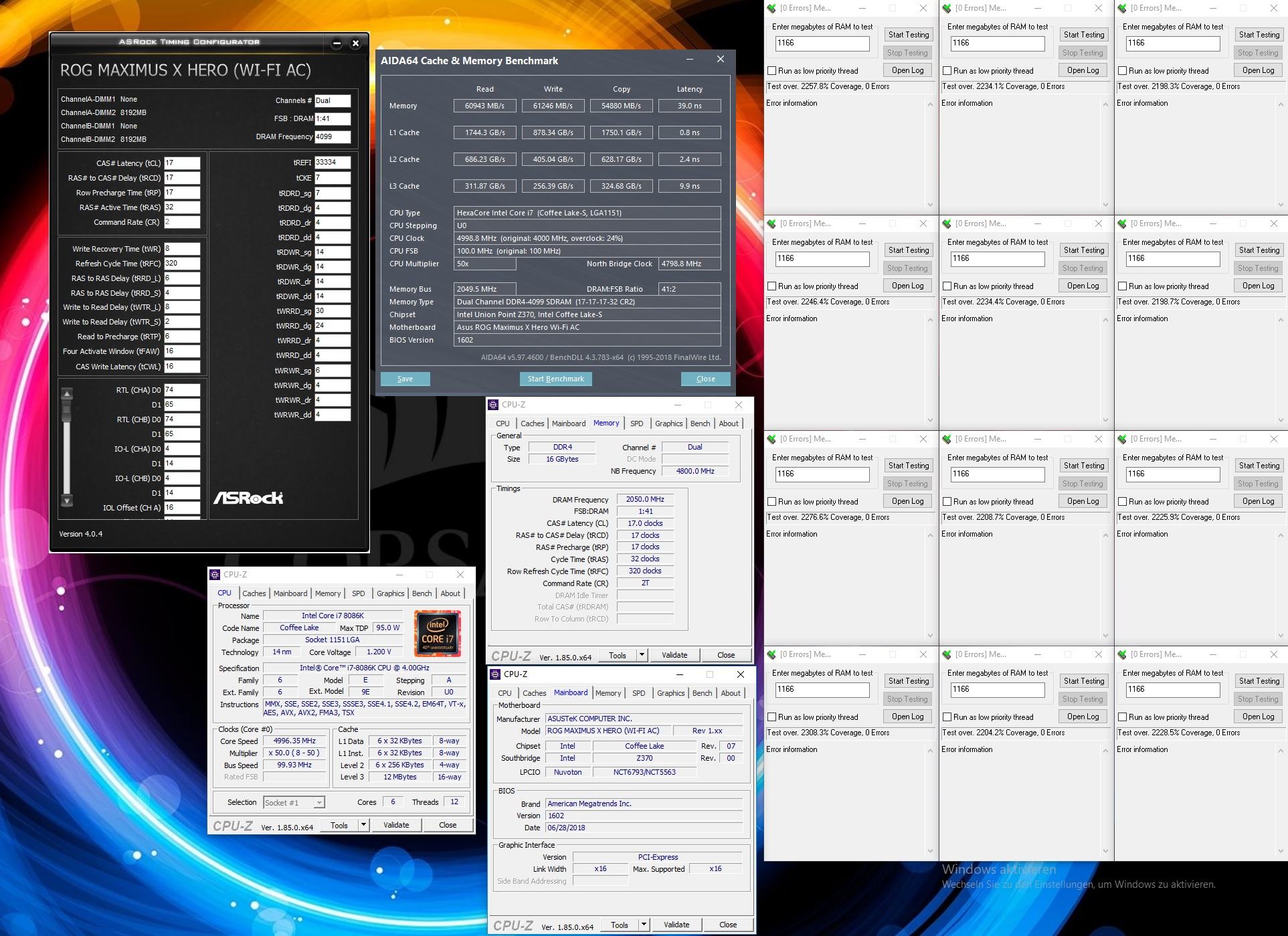Click Start Benchmark in the AIDA64 window
This screenshot has height=936, width=1288.
click(x=555, y=379)
